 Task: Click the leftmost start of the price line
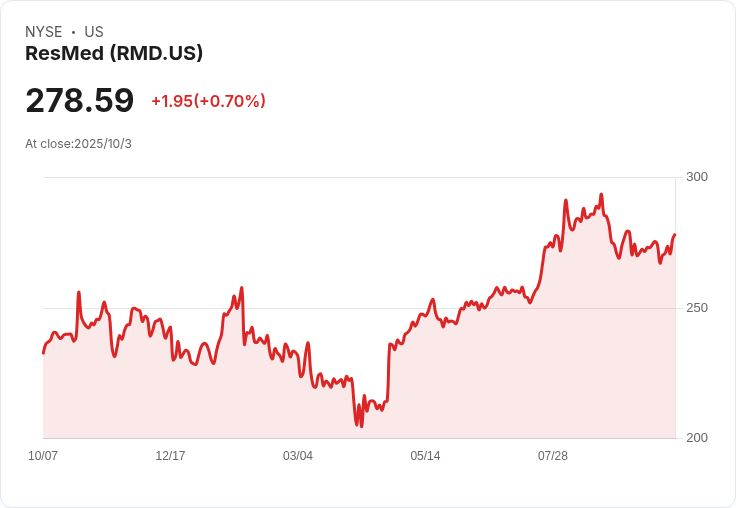point(44,353)
